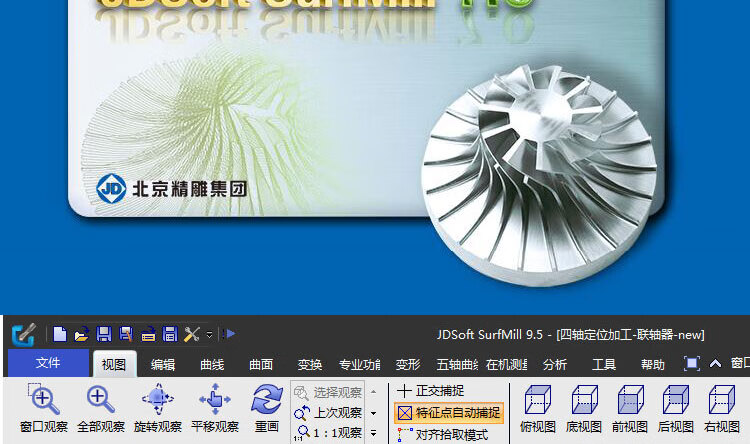750x444 pixels.
Task: Open the 工具 ribbon tab
Action: click(604, 365)
